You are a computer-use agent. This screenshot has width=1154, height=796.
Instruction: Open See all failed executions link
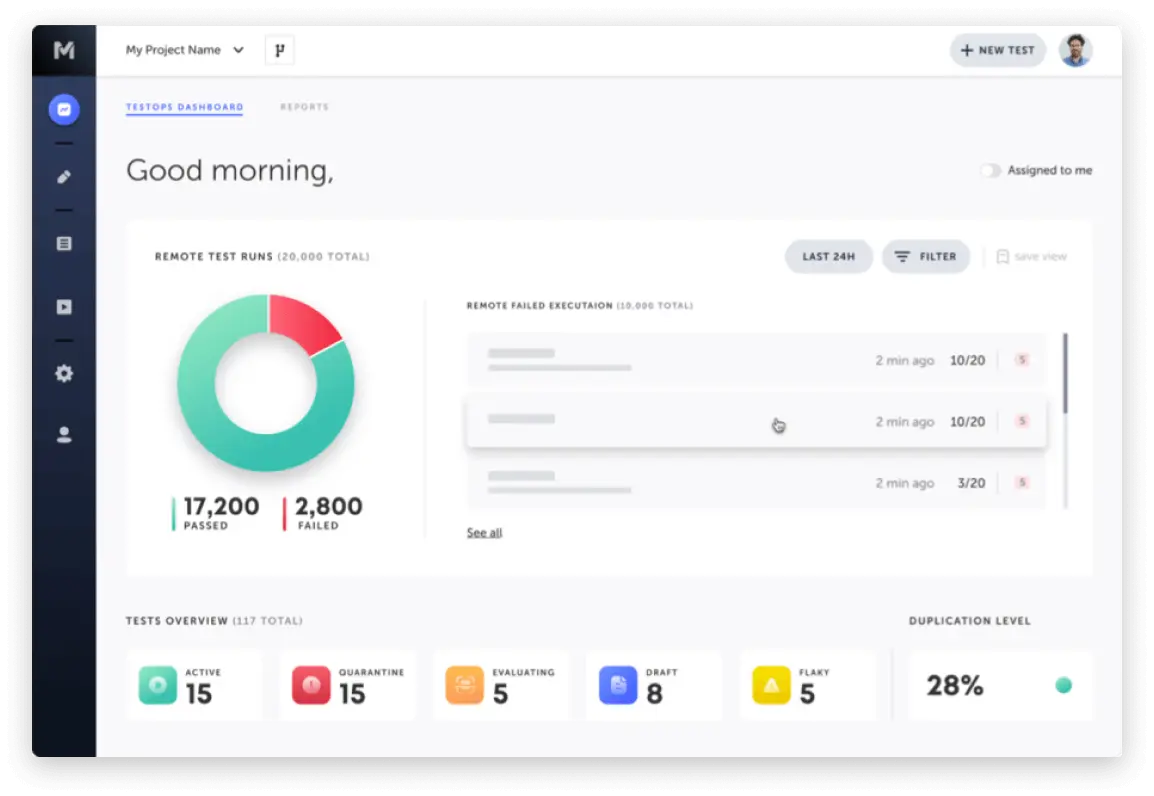point(484,532)
